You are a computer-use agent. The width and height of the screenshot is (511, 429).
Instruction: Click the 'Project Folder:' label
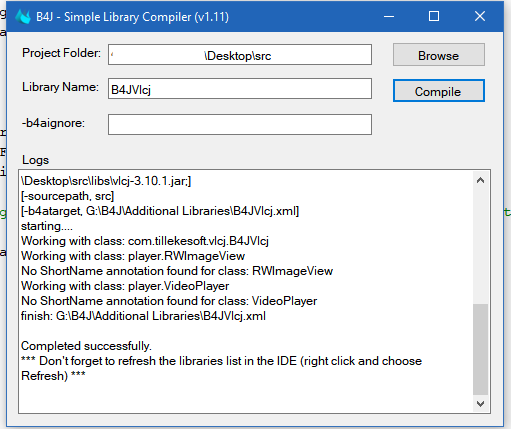tap(61, 53)
